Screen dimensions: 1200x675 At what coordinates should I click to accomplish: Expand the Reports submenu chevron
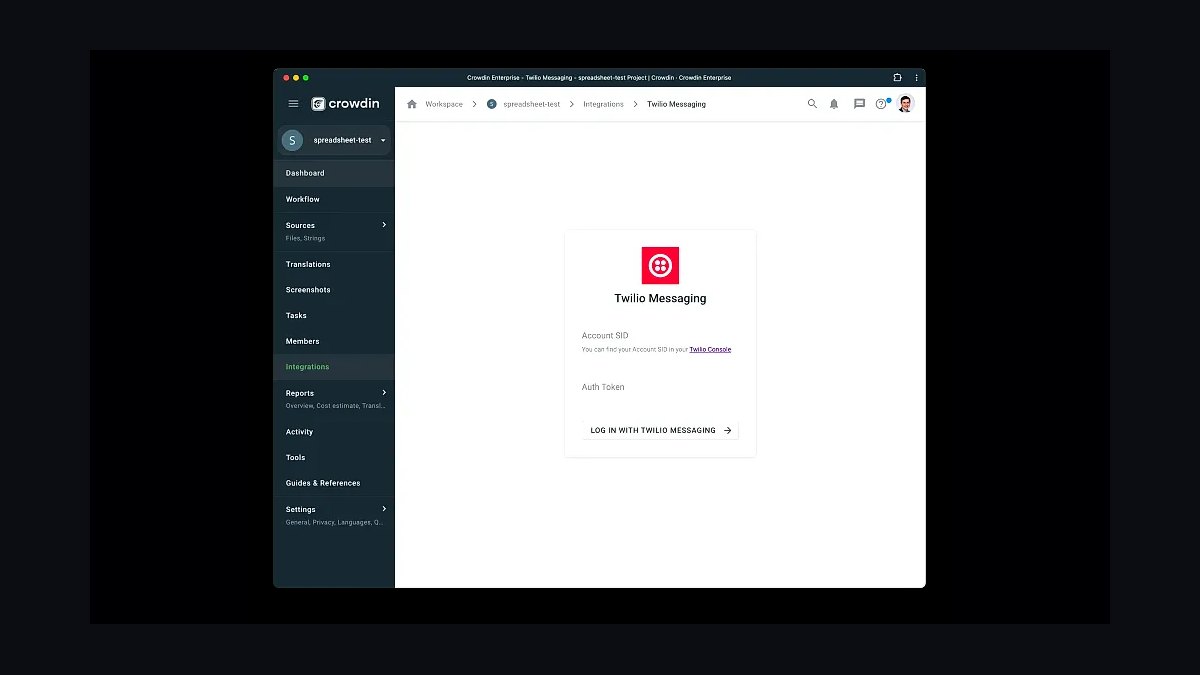(x=384, y=393)
